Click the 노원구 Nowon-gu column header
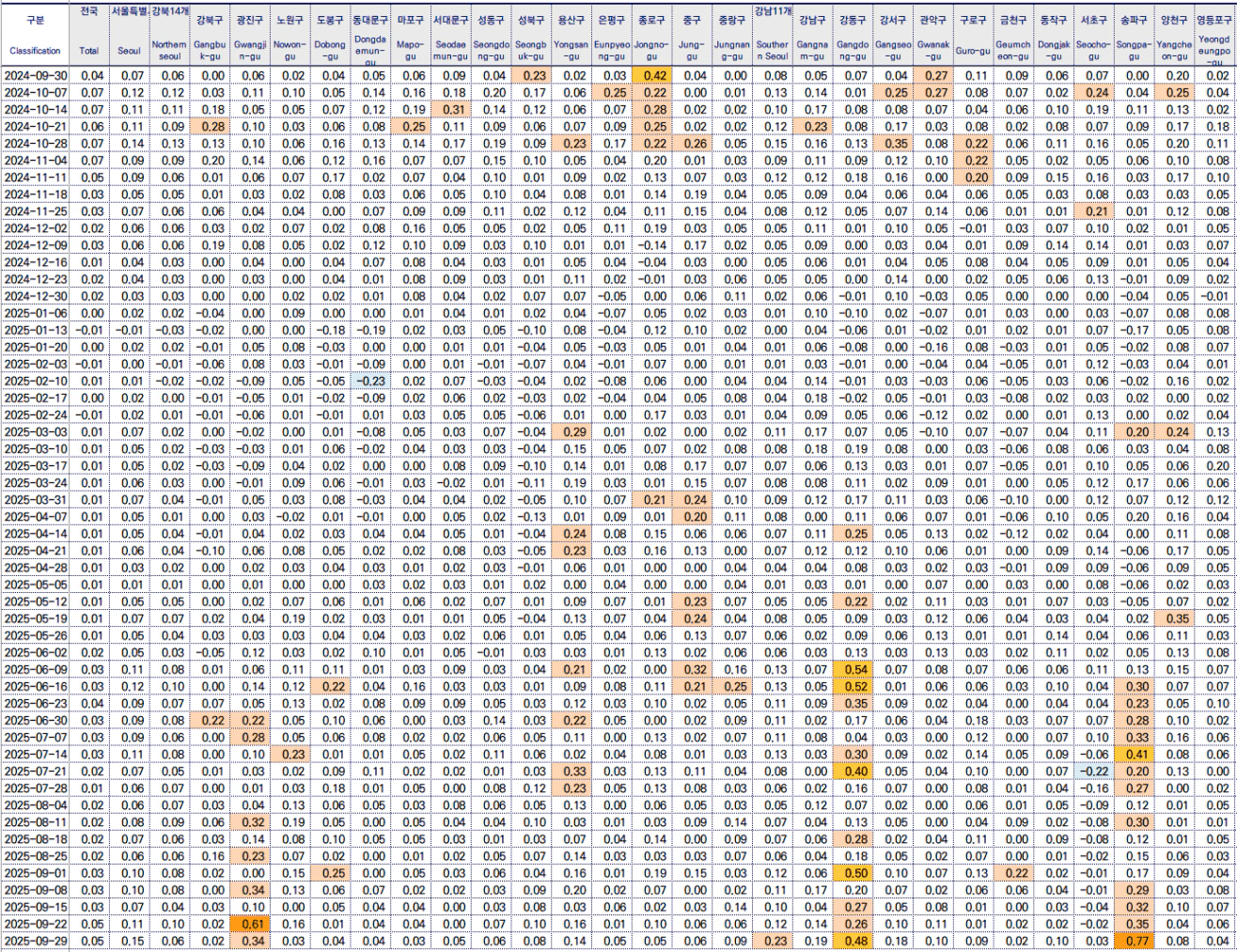Viewport: 1237px width, 952px height. pos(290,35)
